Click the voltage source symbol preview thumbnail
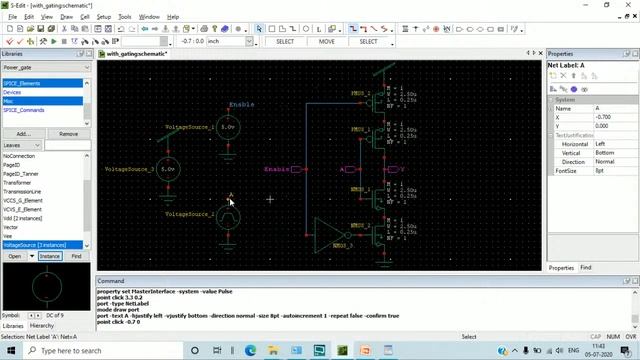Image resolution: width=640 pixels, height=360 pixels. pyautogui.click(x=47, y=287)
